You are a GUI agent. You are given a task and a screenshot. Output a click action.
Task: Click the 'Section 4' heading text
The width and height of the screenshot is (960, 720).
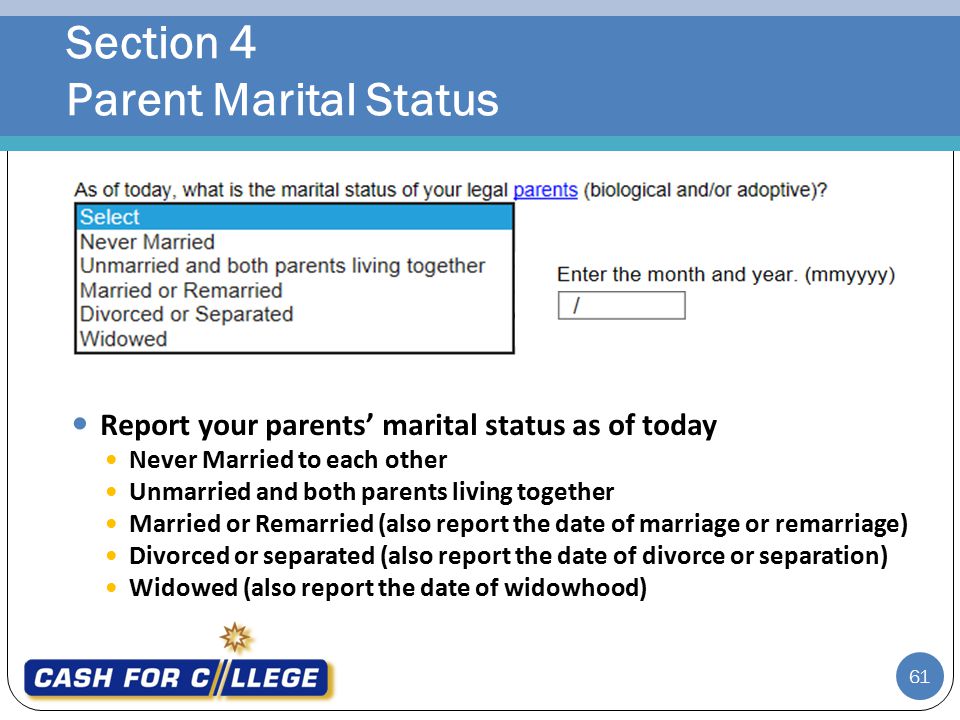(x=160, y=43)
